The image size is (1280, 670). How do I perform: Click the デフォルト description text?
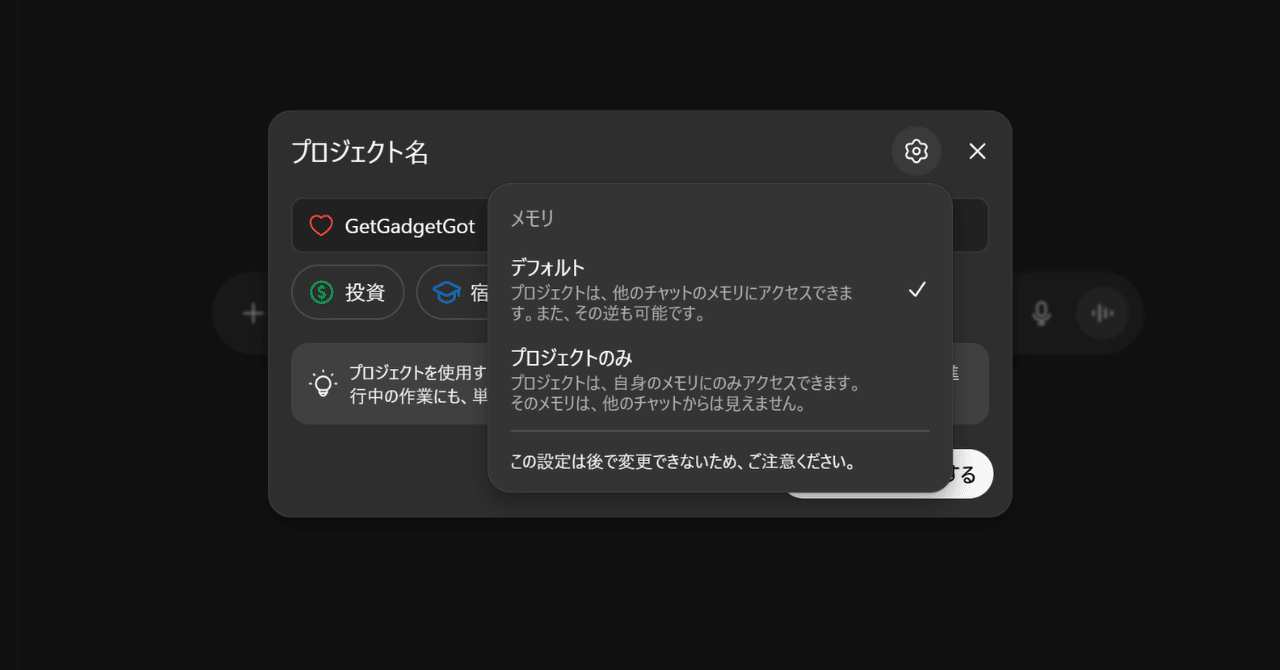[681, 304]
